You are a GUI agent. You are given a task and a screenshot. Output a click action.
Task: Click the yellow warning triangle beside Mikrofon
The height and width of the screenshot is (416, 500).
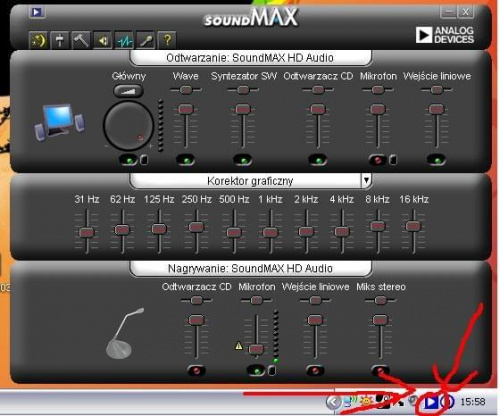[239, 346]
